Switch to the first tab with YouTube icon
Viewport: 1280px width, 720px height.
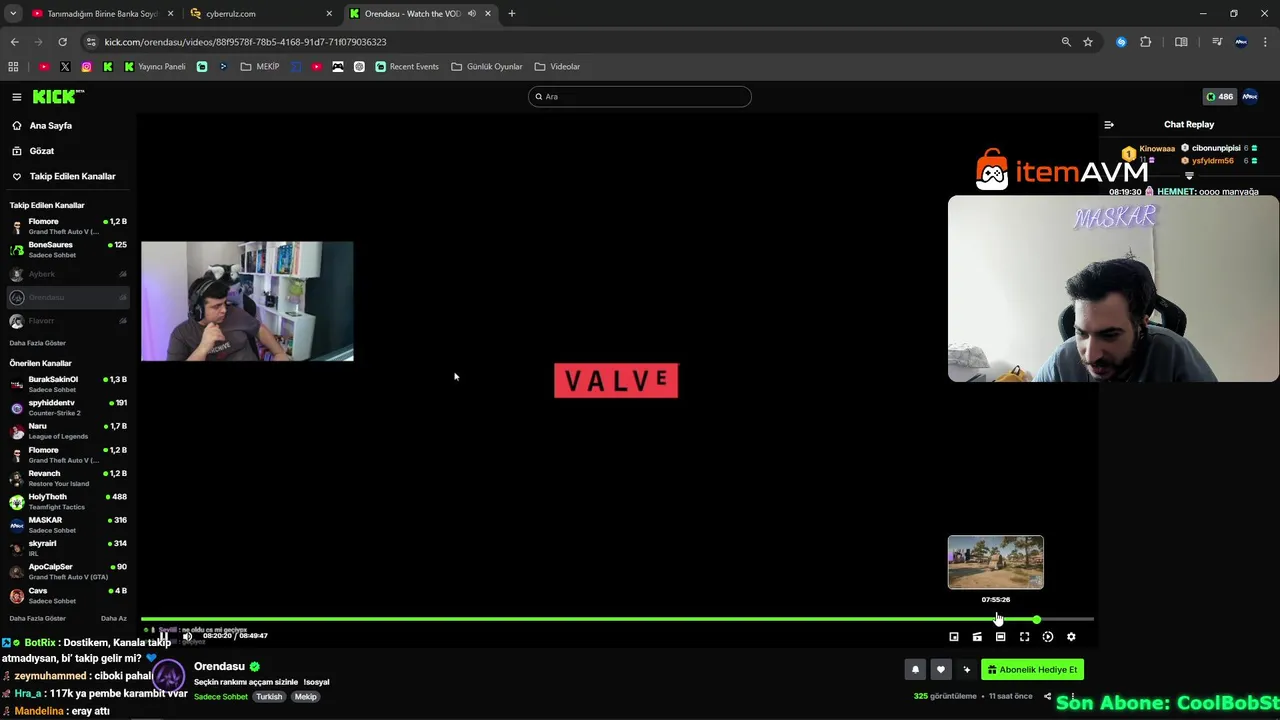pos(101,14)
